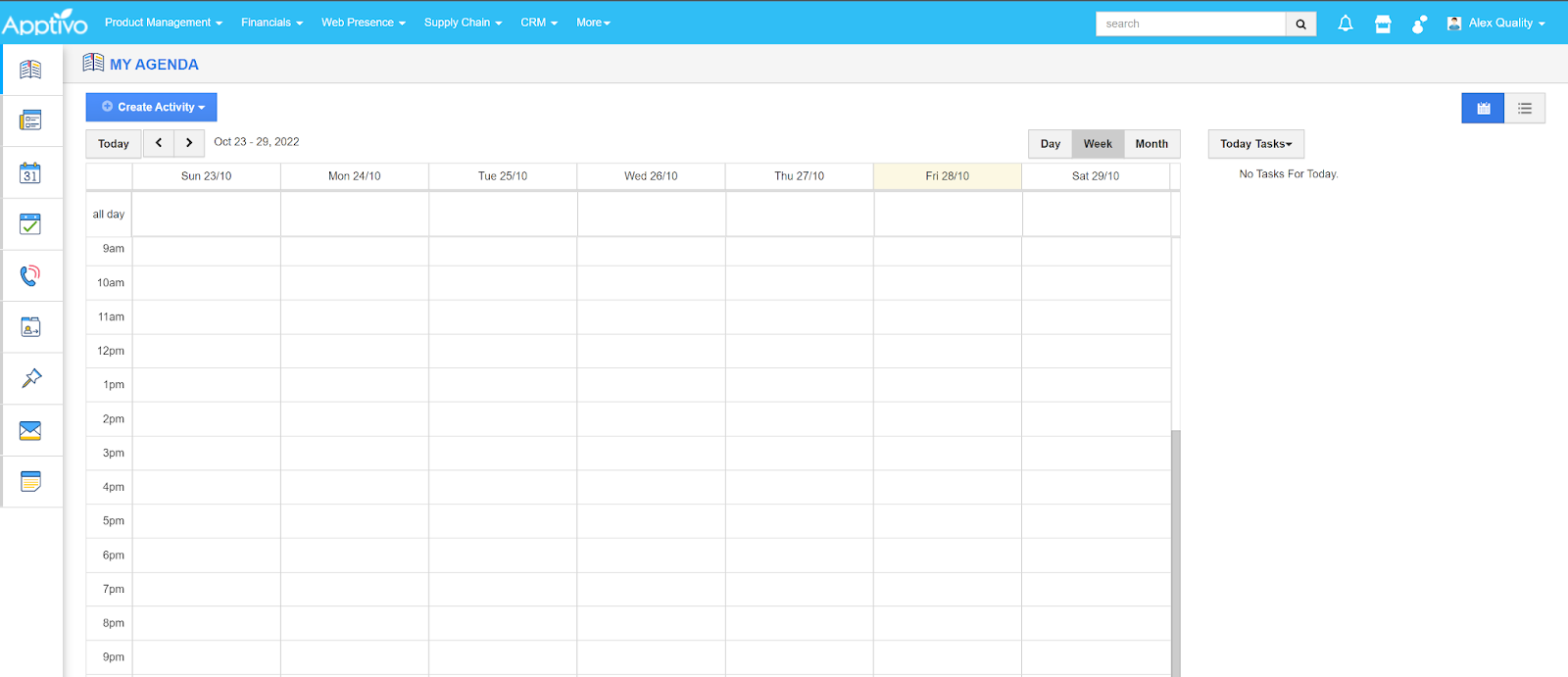Switch to calendar view toggle

pyautogui.click(x=1483, y=108)
